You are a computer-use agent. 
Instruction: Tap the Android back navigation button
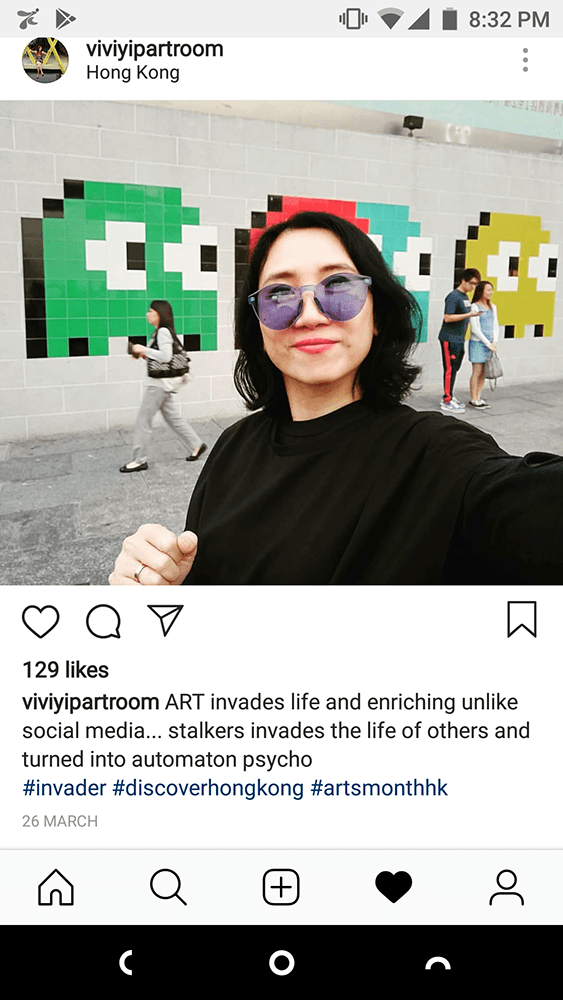(x=126, y=962)
